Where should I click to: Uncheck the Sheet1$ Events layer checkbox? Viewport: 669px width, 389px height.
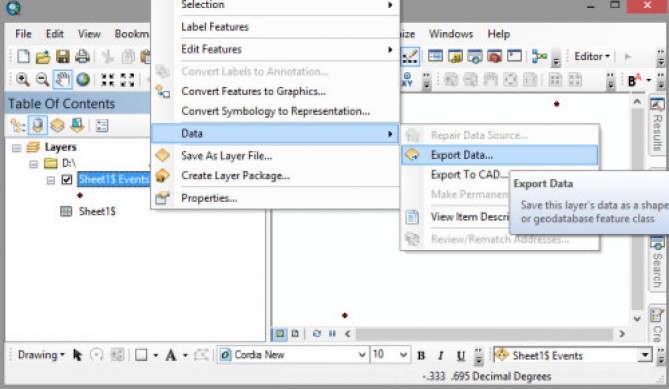[x=67, y=179]
